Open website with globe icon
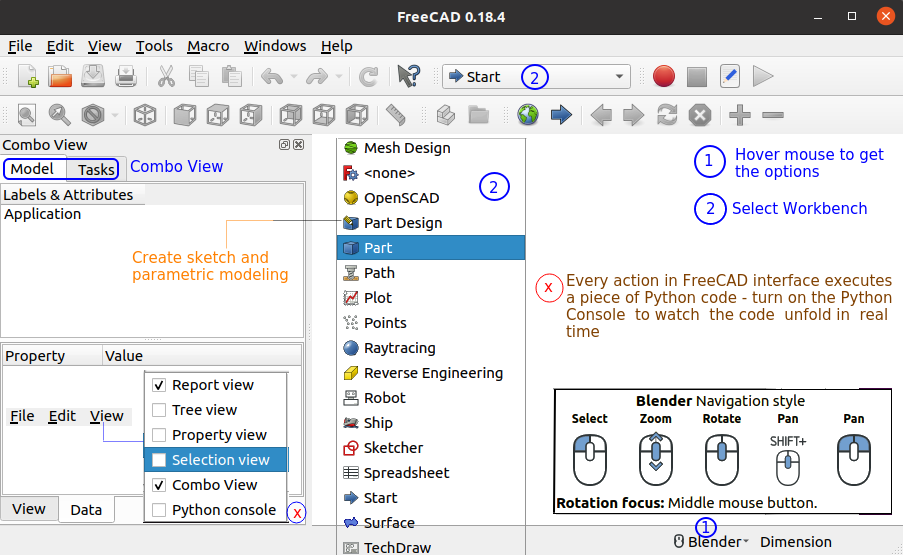The image size is (903, 560). [528, 115]
